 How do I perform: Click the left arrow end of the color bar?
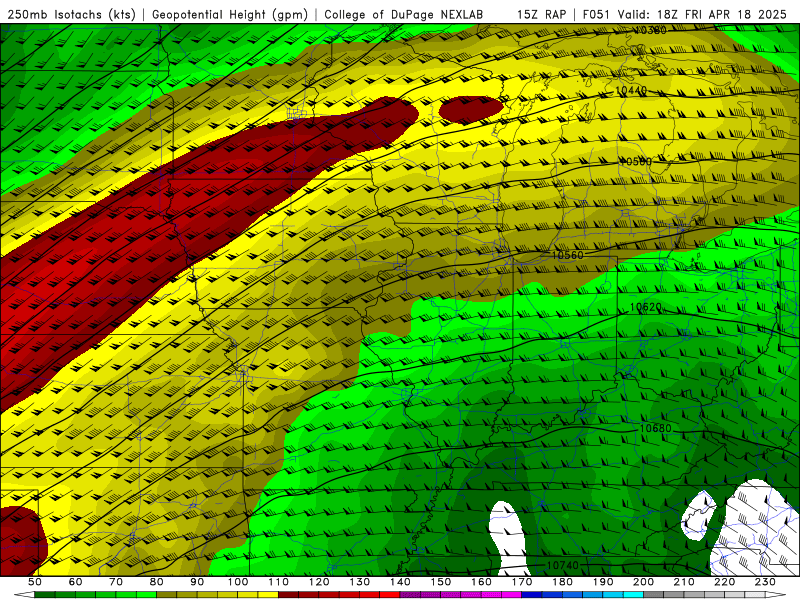(x=24, y=595)
